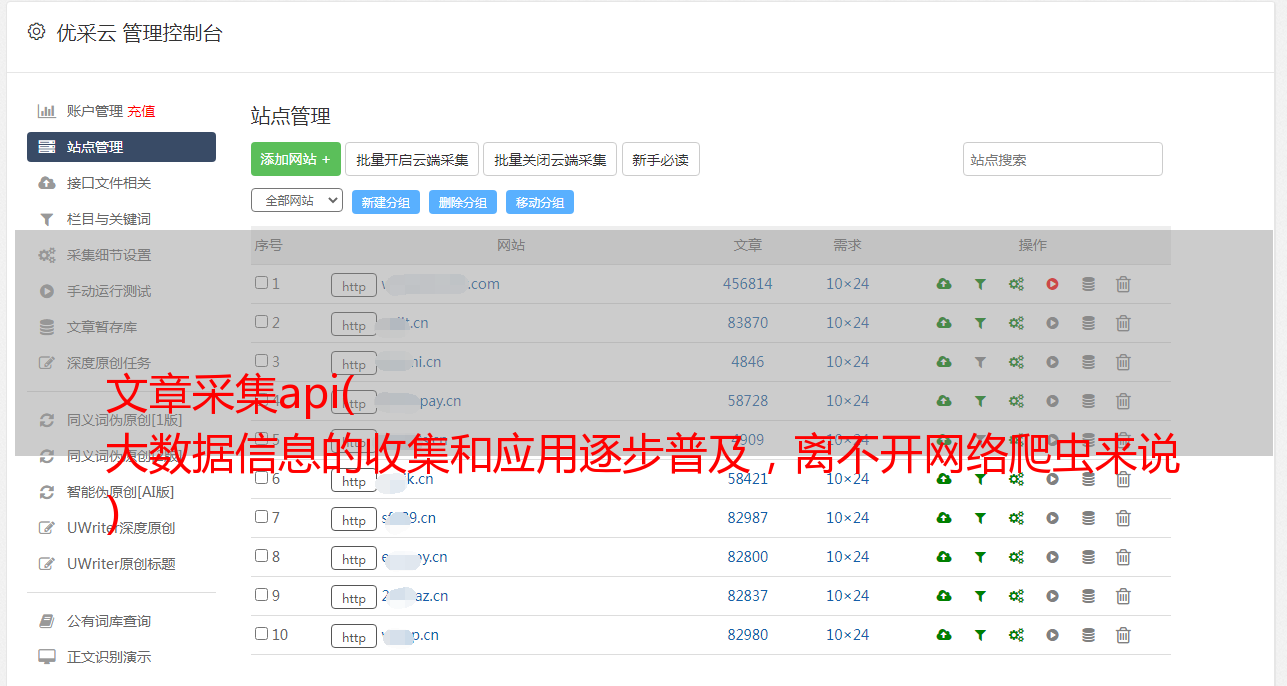Open the gears settings icon in row 7

pyautogui.click(x=1016, y=518)
